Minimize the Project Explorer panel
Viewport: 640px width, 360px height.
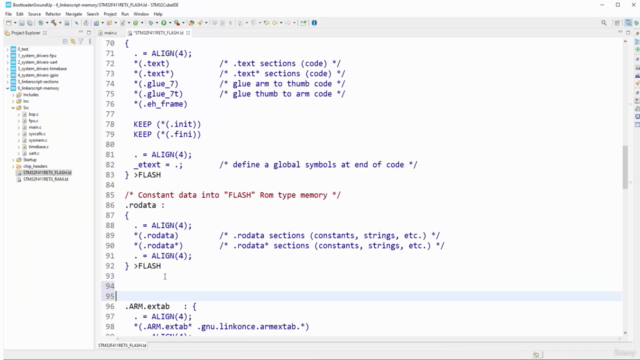pos(81,32)
